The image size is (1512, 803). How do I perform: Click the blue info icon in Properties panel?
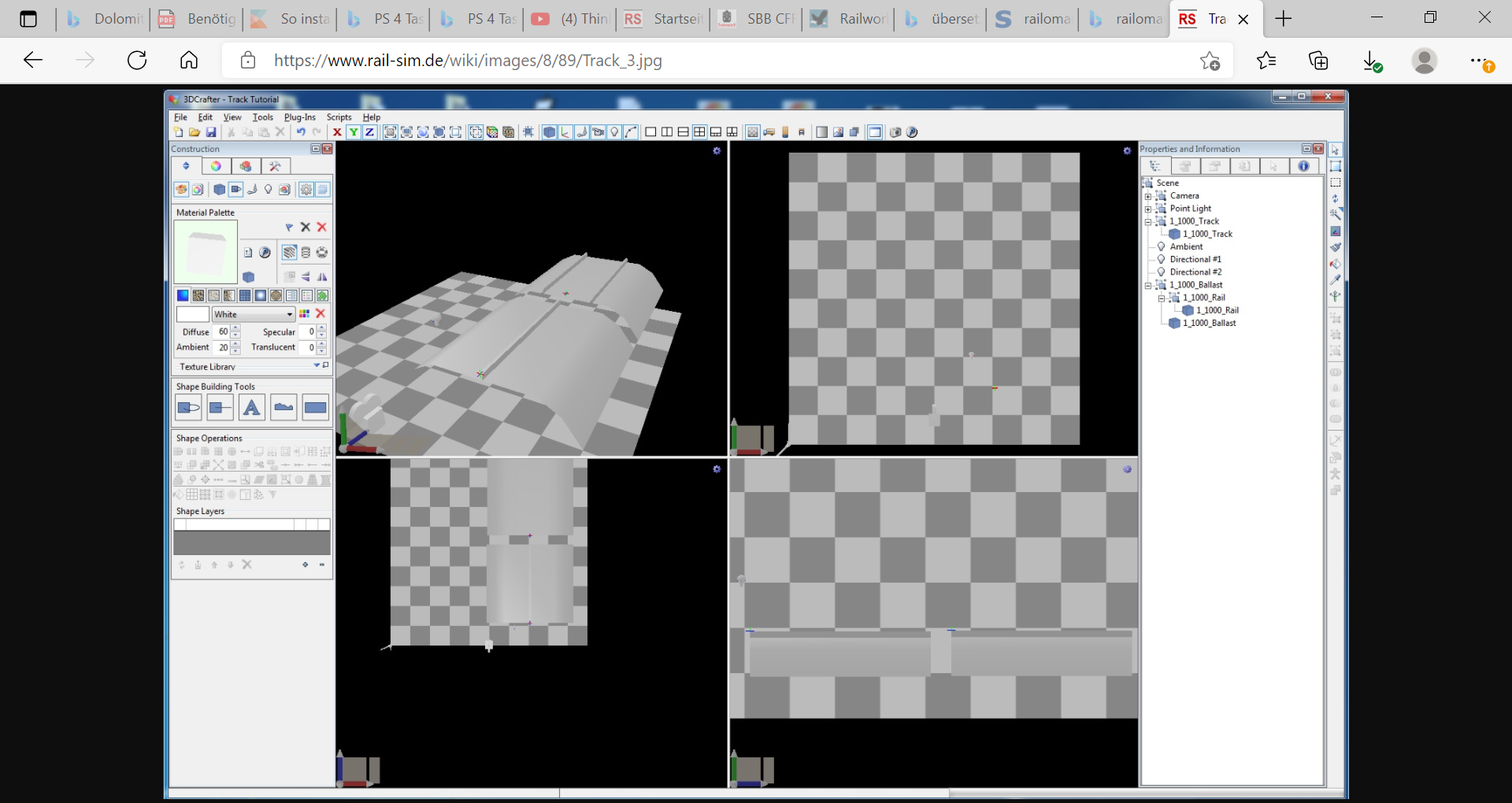1303,166
